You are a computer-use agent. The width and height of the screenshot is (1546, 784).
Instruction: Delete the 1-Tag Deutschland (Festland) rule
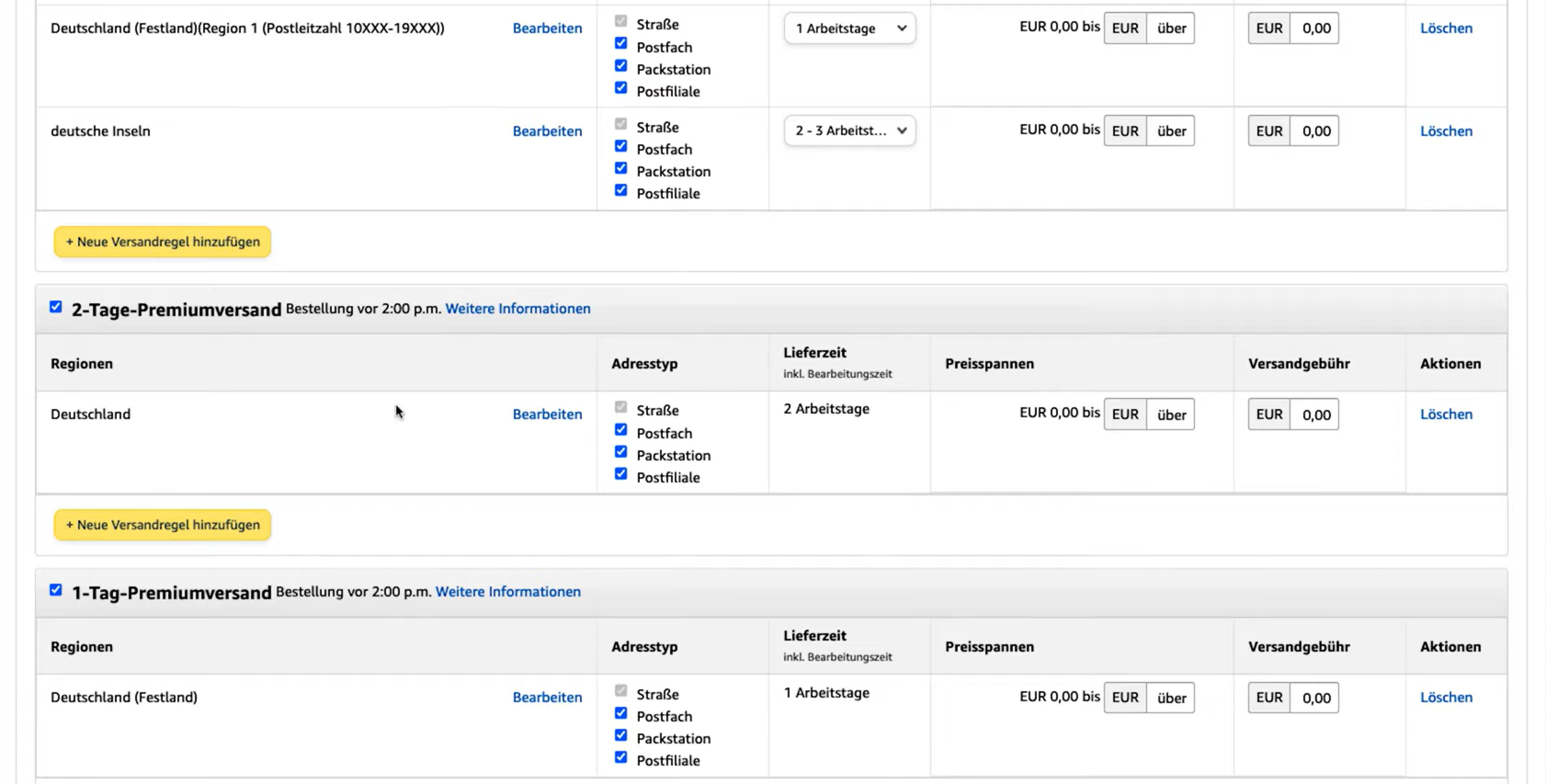point(1446,698)
